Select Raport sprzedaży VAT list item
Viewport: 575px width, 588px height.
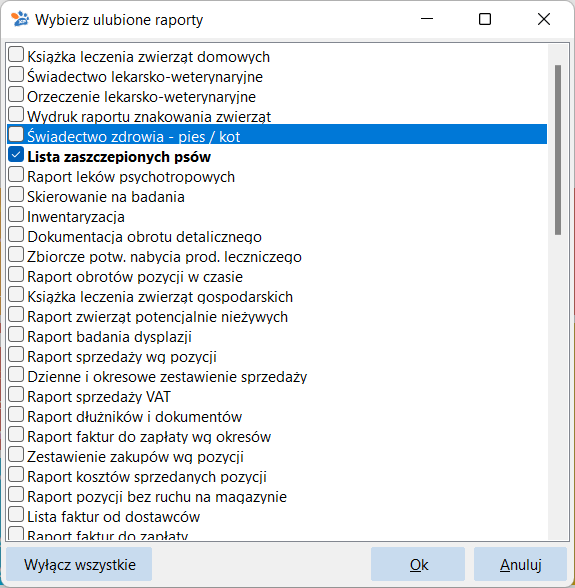point(277,397)
